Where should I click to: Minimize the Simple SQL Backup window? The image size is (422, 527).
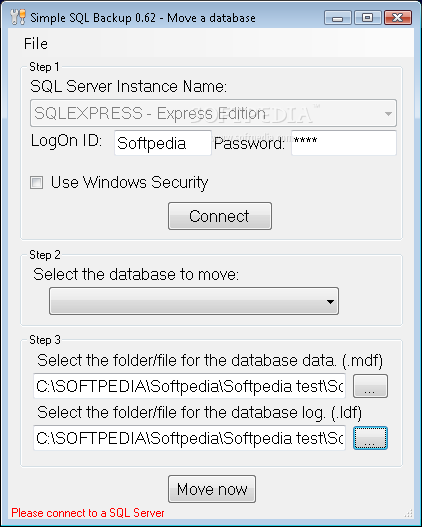click(x=338, y=17)
